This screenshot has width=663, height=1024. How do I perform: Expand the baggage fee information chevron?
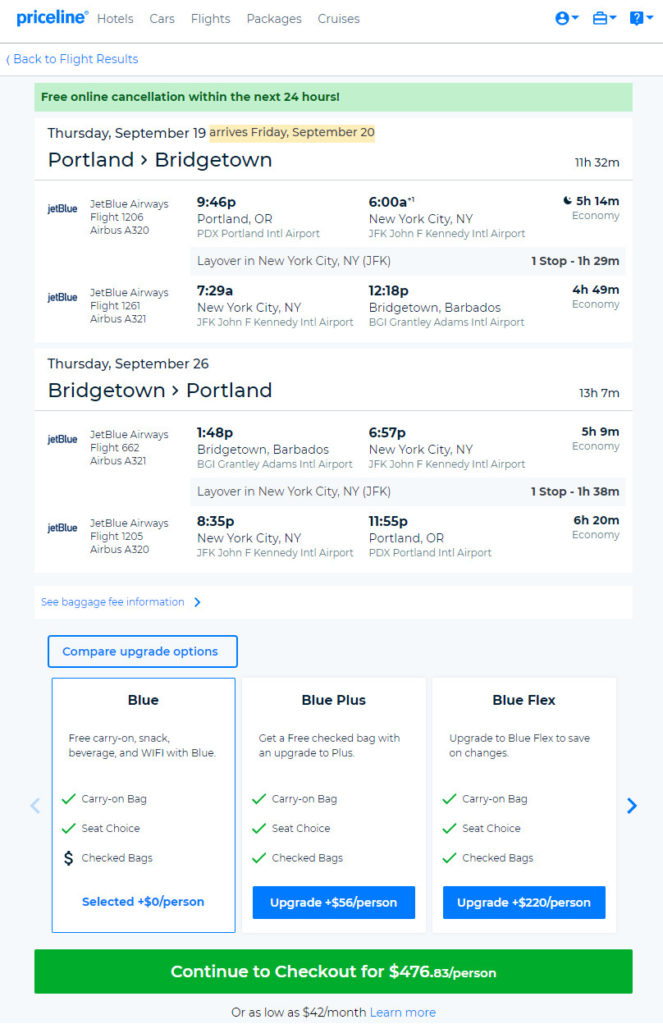click(x=197, y=602)
